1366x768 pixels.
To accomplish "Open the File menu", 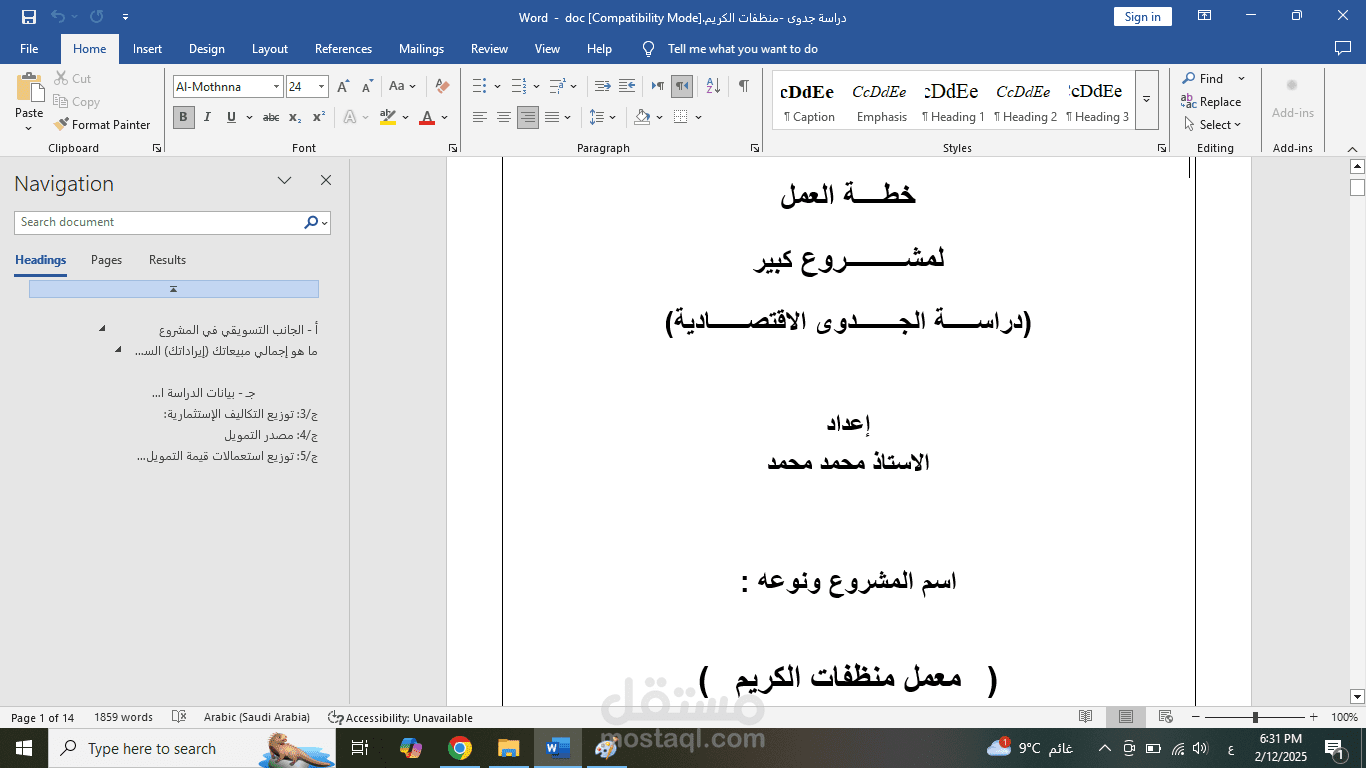I will pyautogui.click(x=29, y=48).
